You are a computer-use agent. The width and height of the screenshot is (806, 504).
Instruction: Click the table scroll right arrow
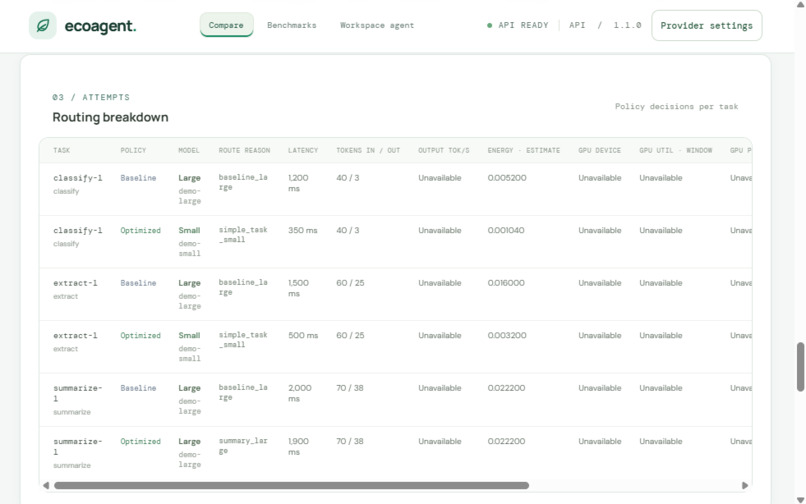click(x=745, y=485)
